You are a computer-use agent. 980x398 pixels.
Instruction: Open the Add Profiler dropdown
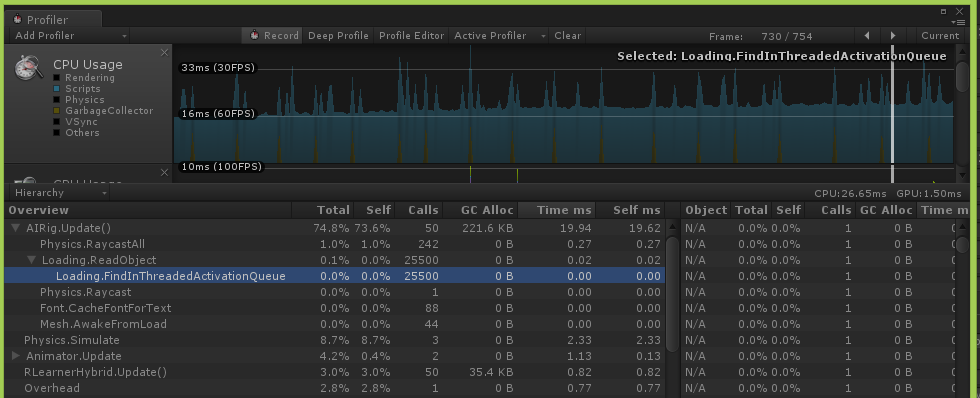[x=71, y=36]
